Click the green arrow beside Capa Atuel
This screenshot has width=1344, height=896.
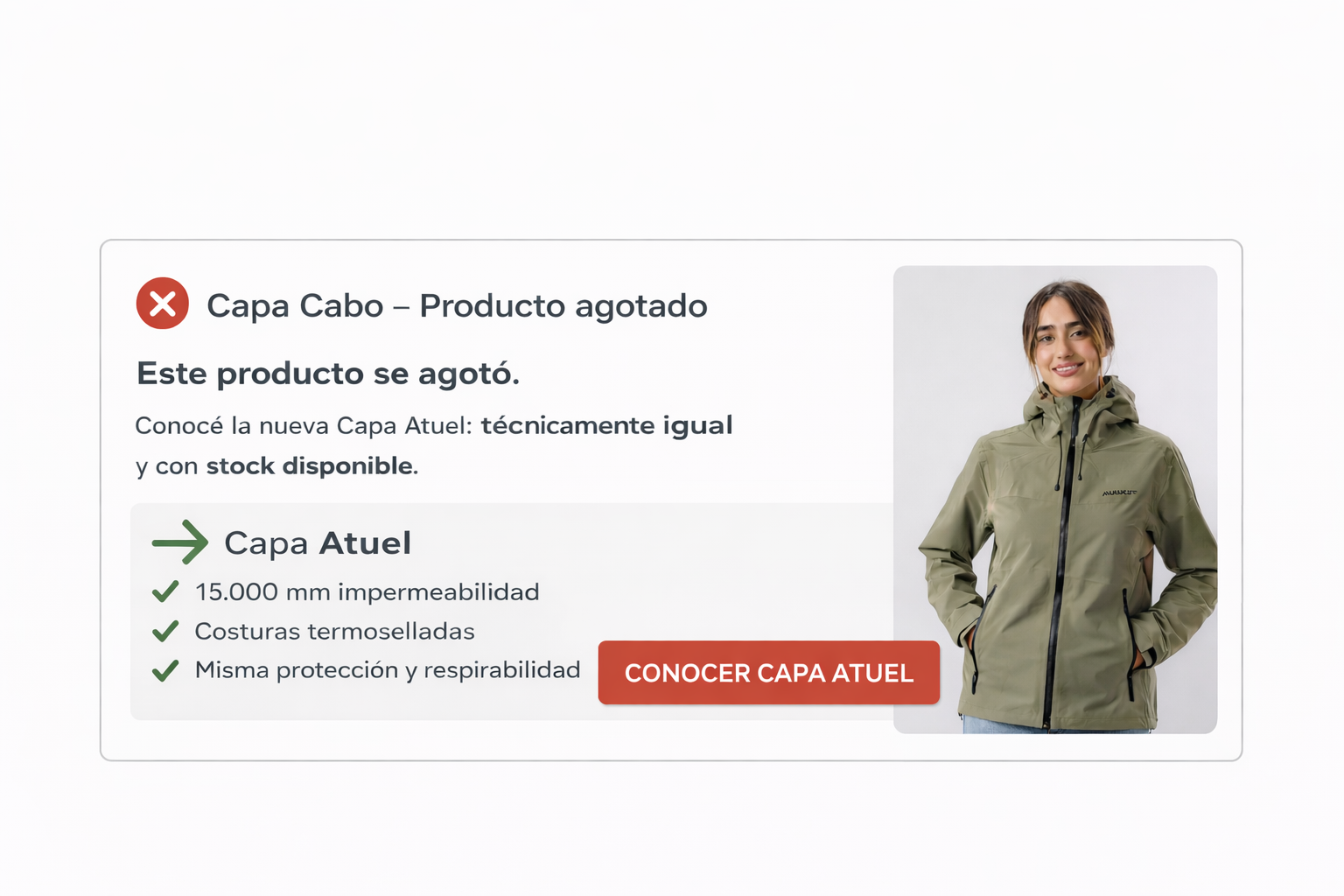180,542
